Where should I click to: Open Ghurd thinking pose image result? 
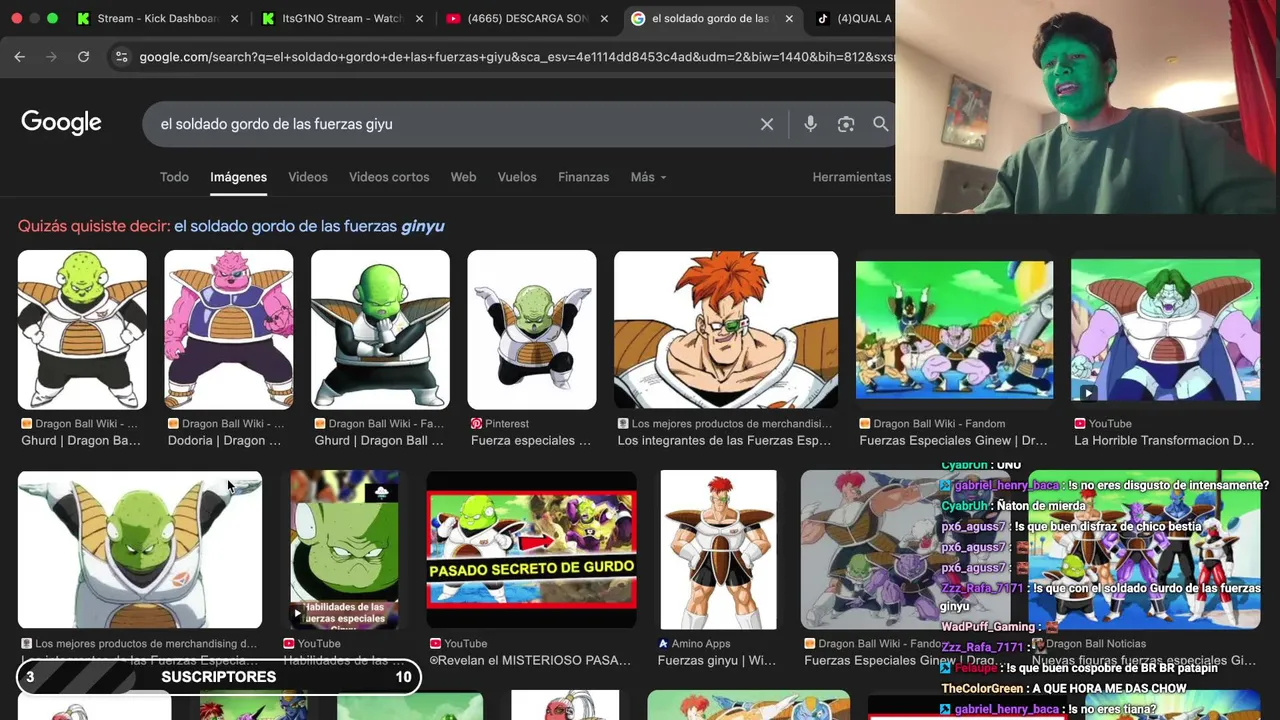coord(380,330)
